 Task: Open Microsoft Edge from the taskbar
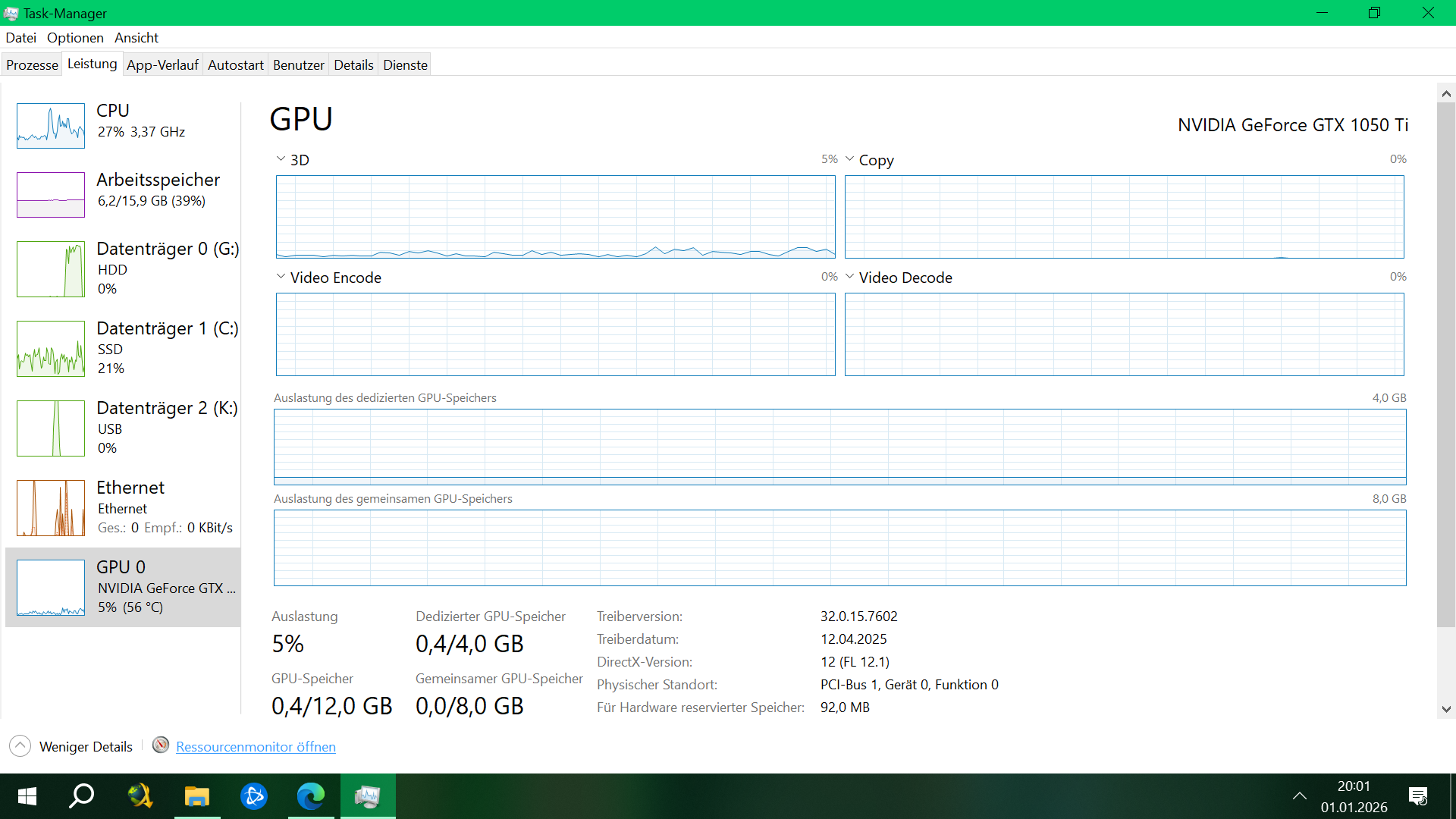pyautogui.click(x=310, y=796)
